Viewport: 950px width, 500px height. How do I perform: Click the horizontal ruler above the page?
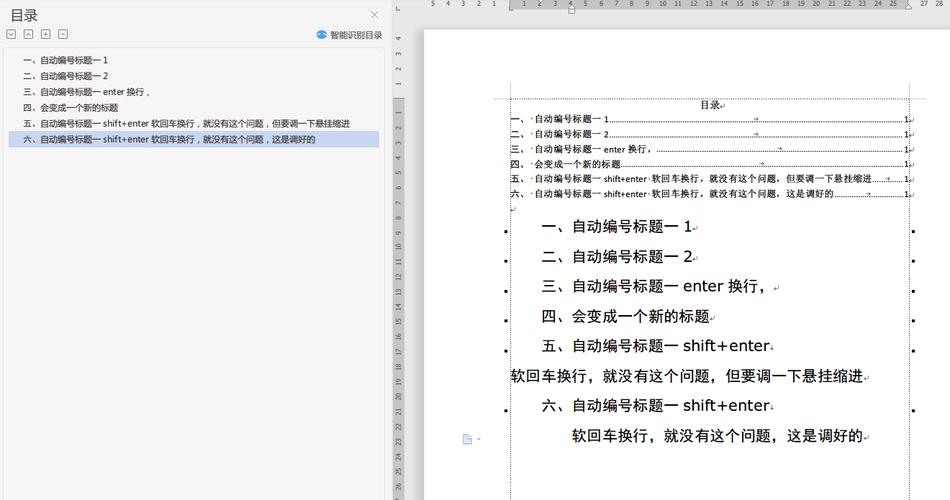click(x=685, y=4)
